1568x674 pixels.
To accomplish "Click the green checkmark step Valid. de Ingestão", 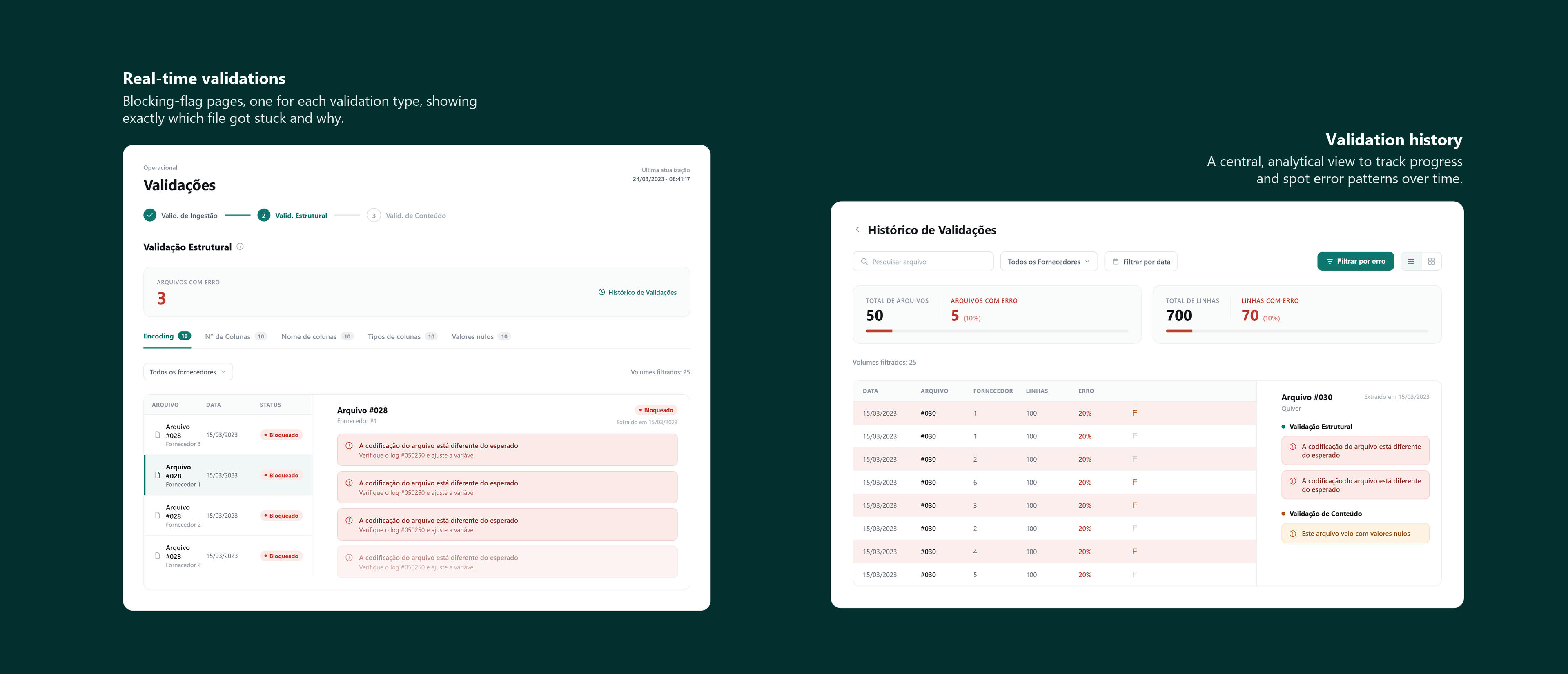I will pyautogui.click(x=150, y=215).
